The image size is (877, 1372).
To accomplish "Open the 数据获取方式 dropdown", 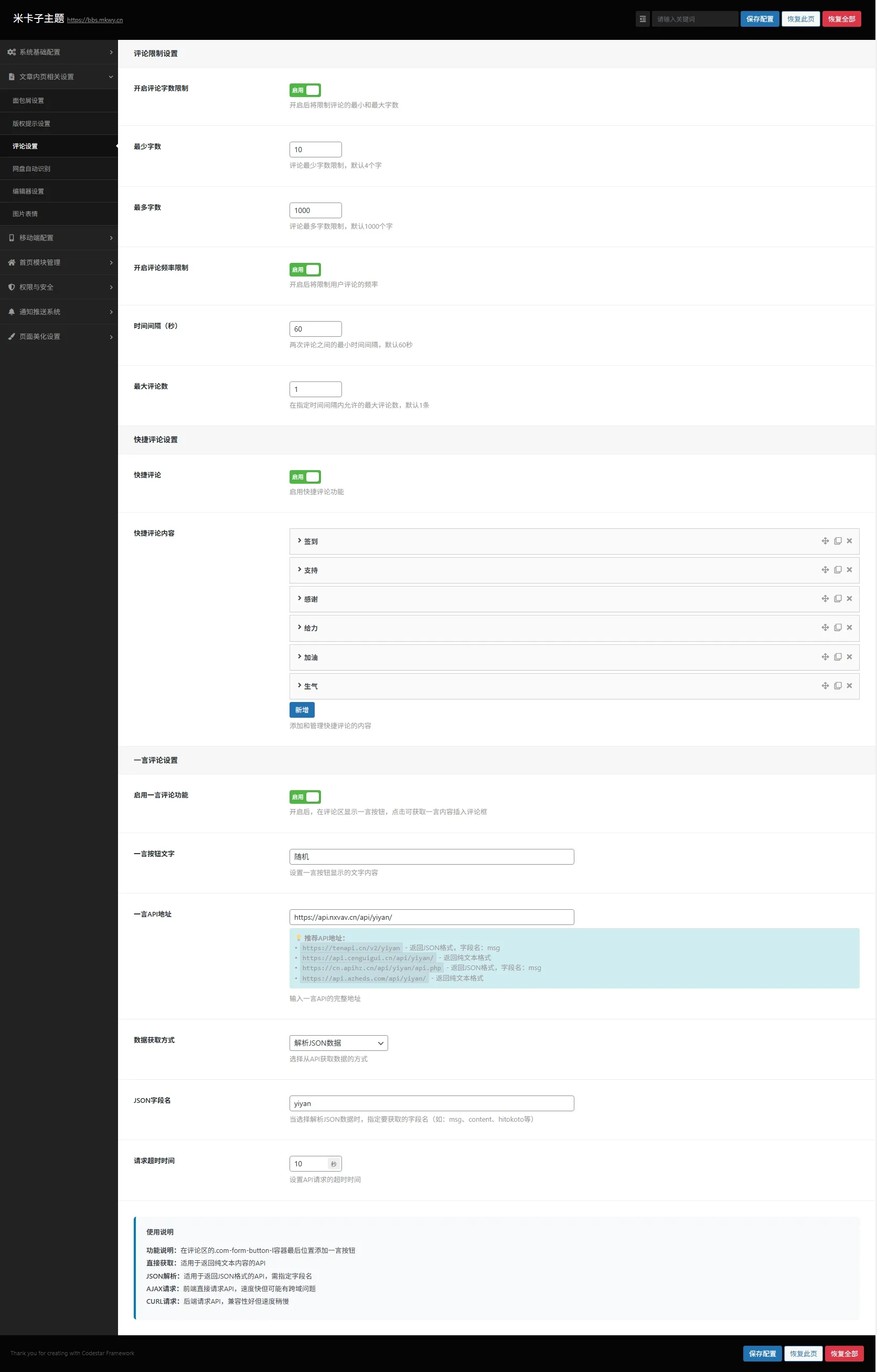I will coord(338,1043).
